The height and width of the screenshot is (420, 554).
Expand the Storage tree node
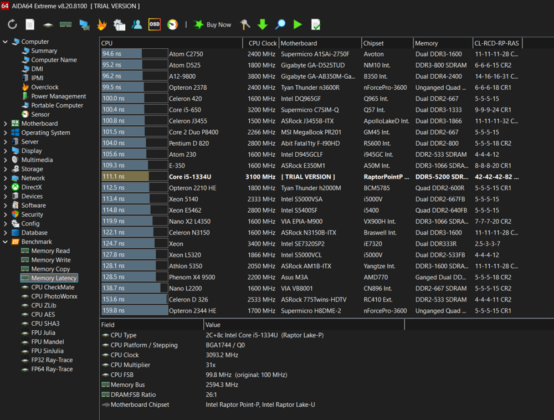[x=5, y=169]
